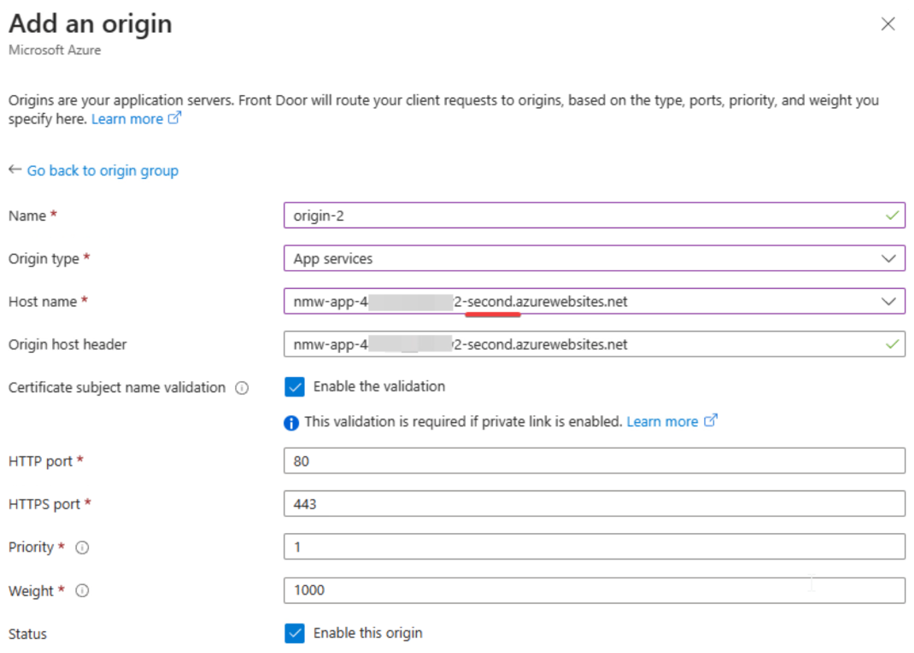Image resolution: width=914 pixels, height=653 pixels.
Task: Click the HTTPS port field showing 443
Action: (x=594, y=504)
